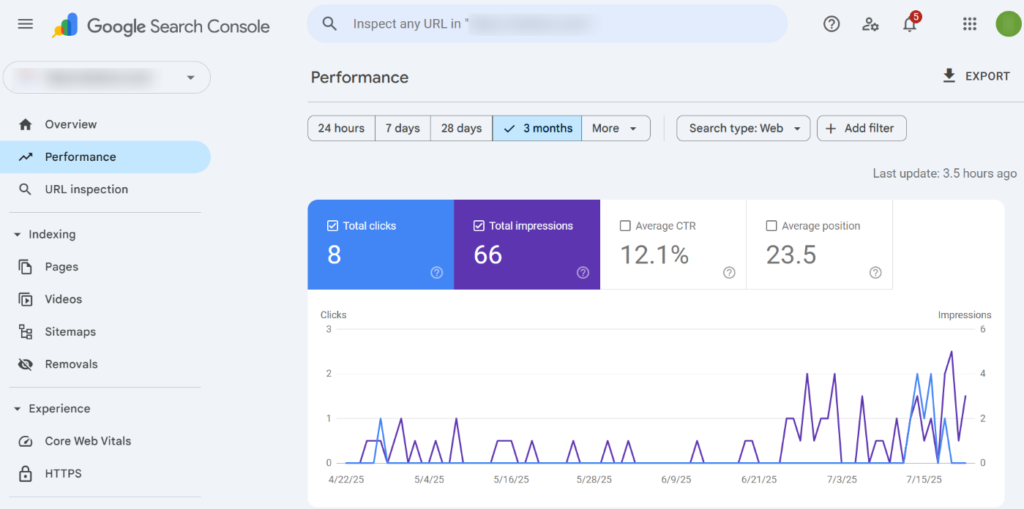Uncheck the Total impressions checkbox
This screenshot has height=509, width=1024.
coord(478,226)
